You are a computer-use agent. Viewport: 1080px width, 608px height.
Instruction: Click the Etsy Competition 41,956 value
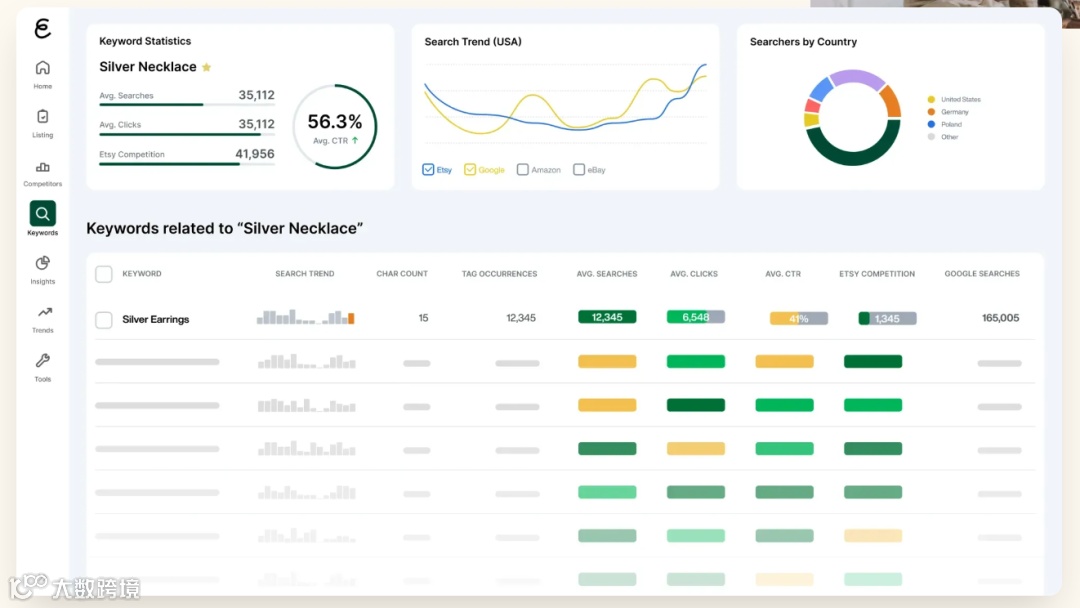pyautogui.click(x=255, y=154)
